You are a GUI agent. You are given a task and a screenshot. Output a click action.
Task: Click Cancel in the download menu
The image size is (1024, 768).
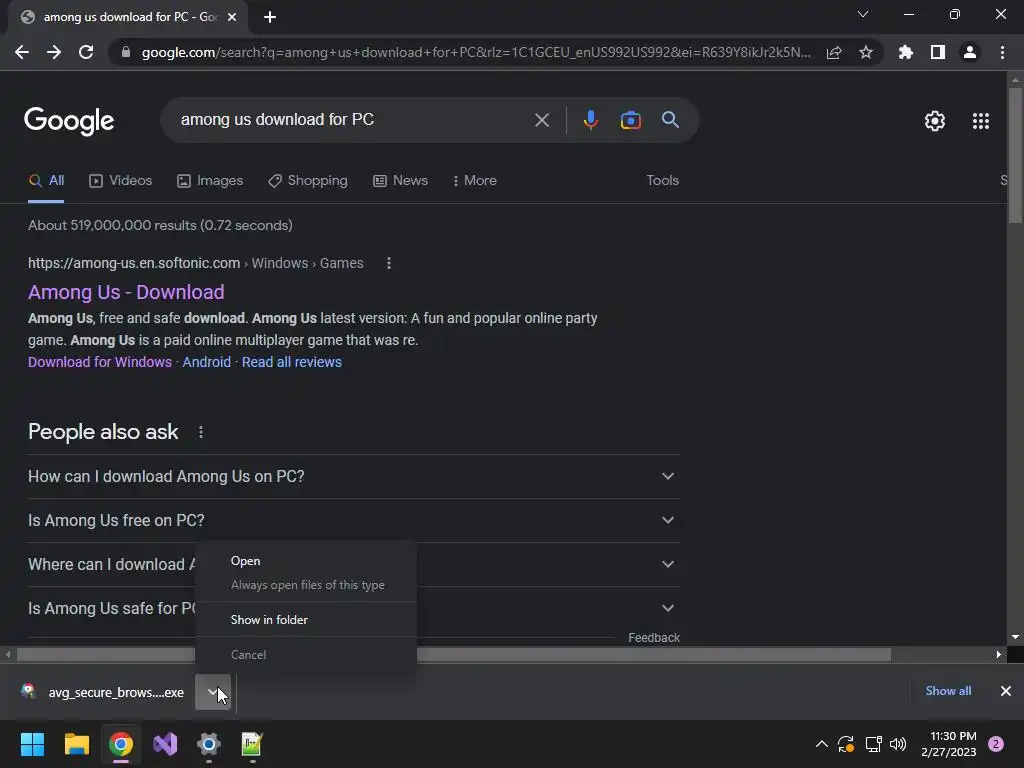coord(306,654)
